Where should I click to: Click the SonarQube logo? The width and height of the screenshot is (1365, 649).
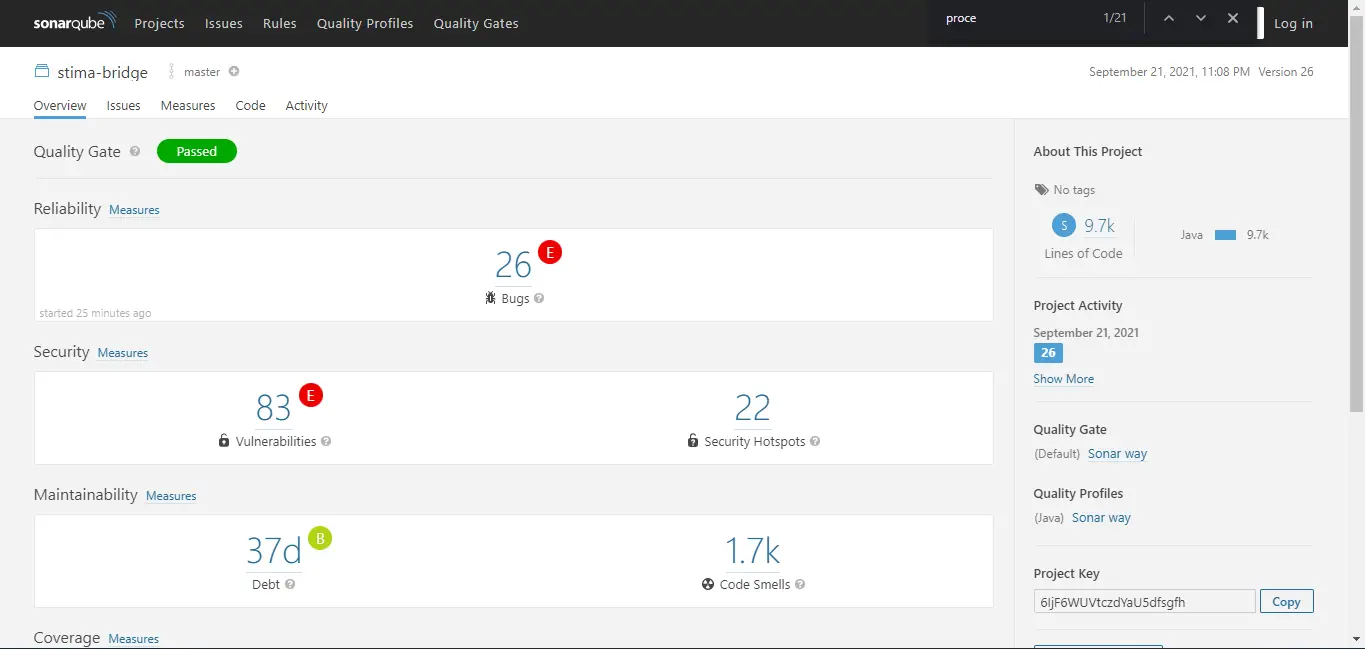click(74, 22)
